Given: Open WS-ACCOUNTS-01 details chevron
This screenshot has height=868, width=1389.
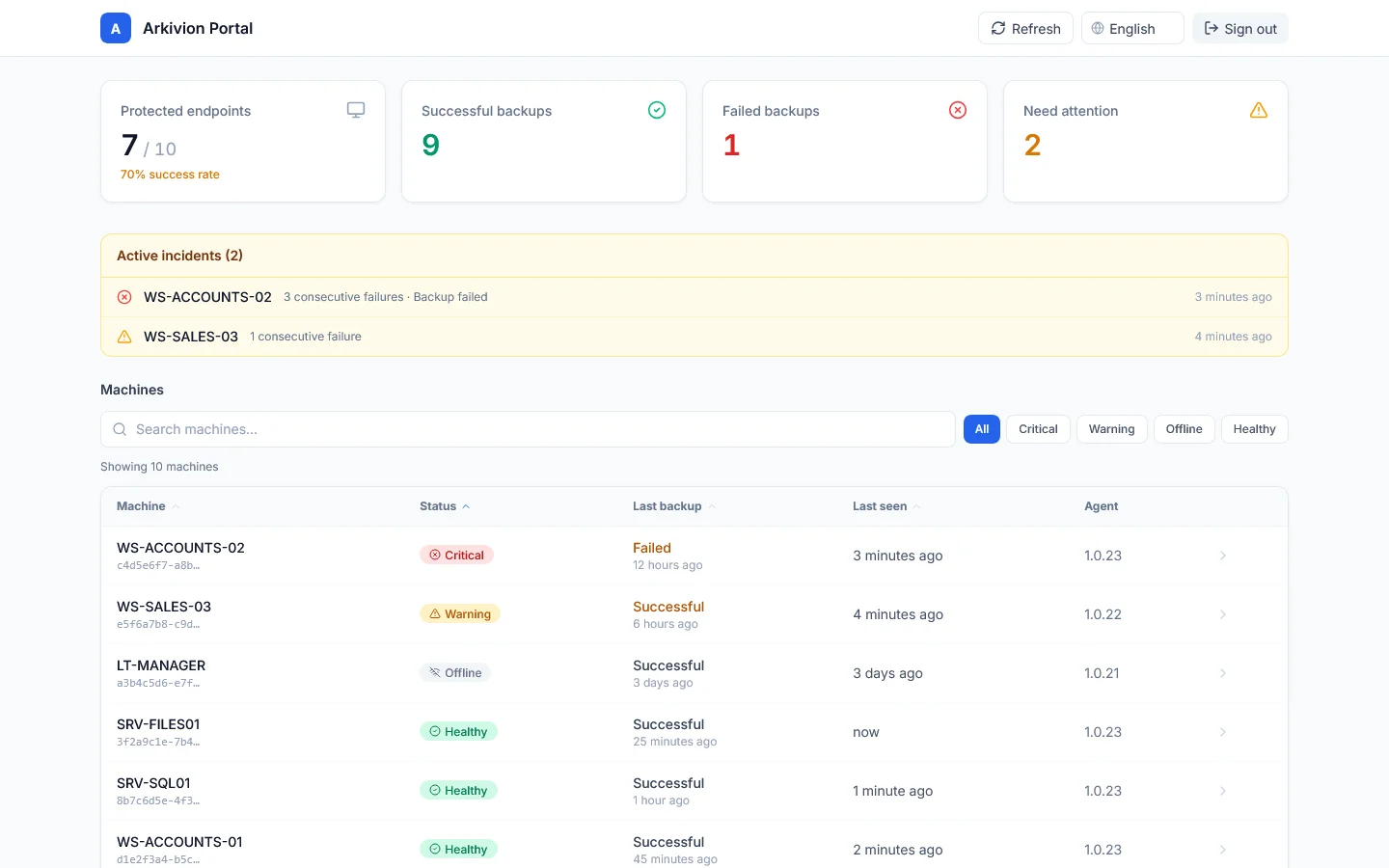Looking at the screenshot, I should point(1223,850).
